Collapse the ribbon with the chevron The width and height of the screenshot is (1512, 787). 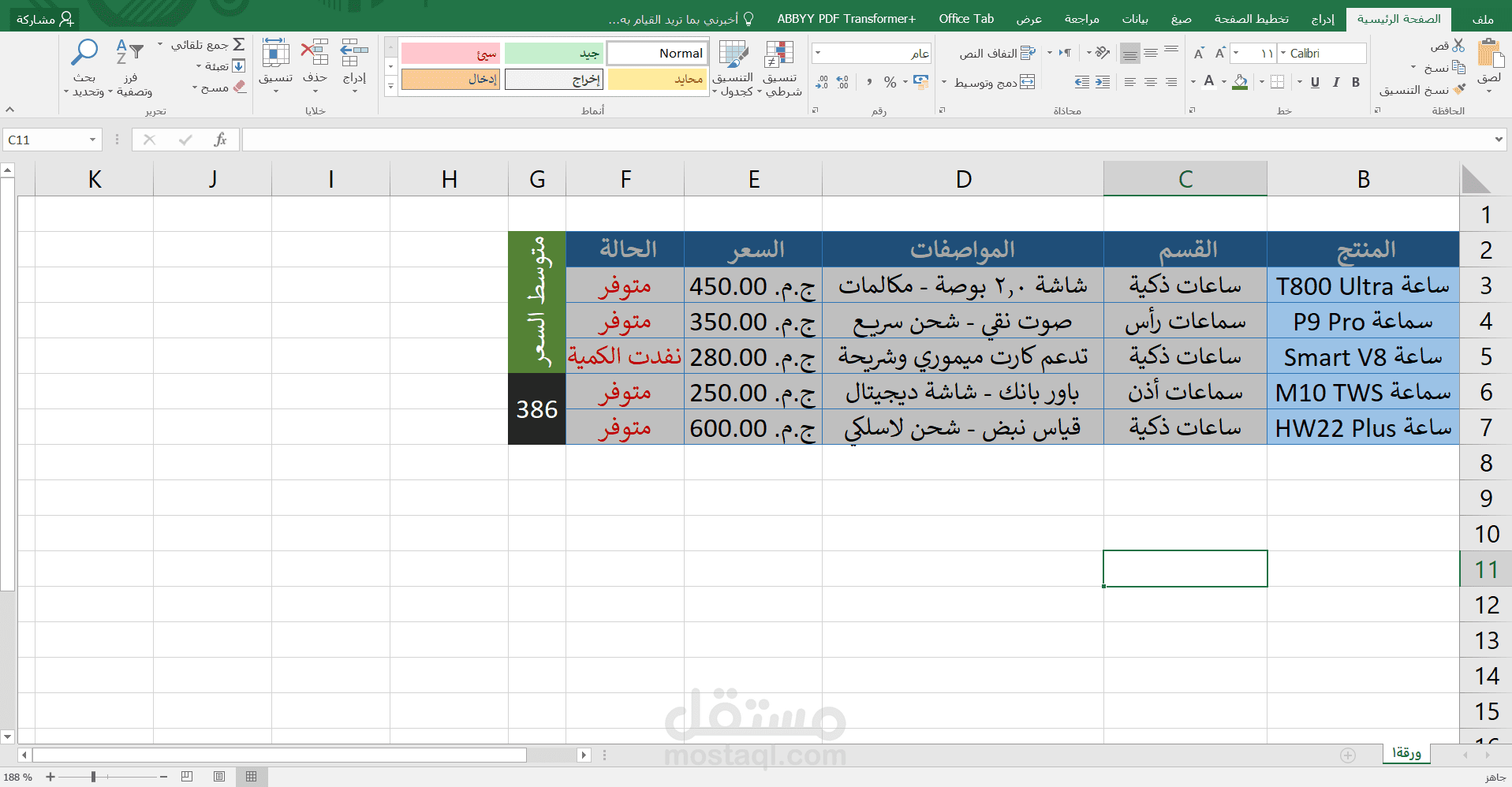click(x=10, y=110)
